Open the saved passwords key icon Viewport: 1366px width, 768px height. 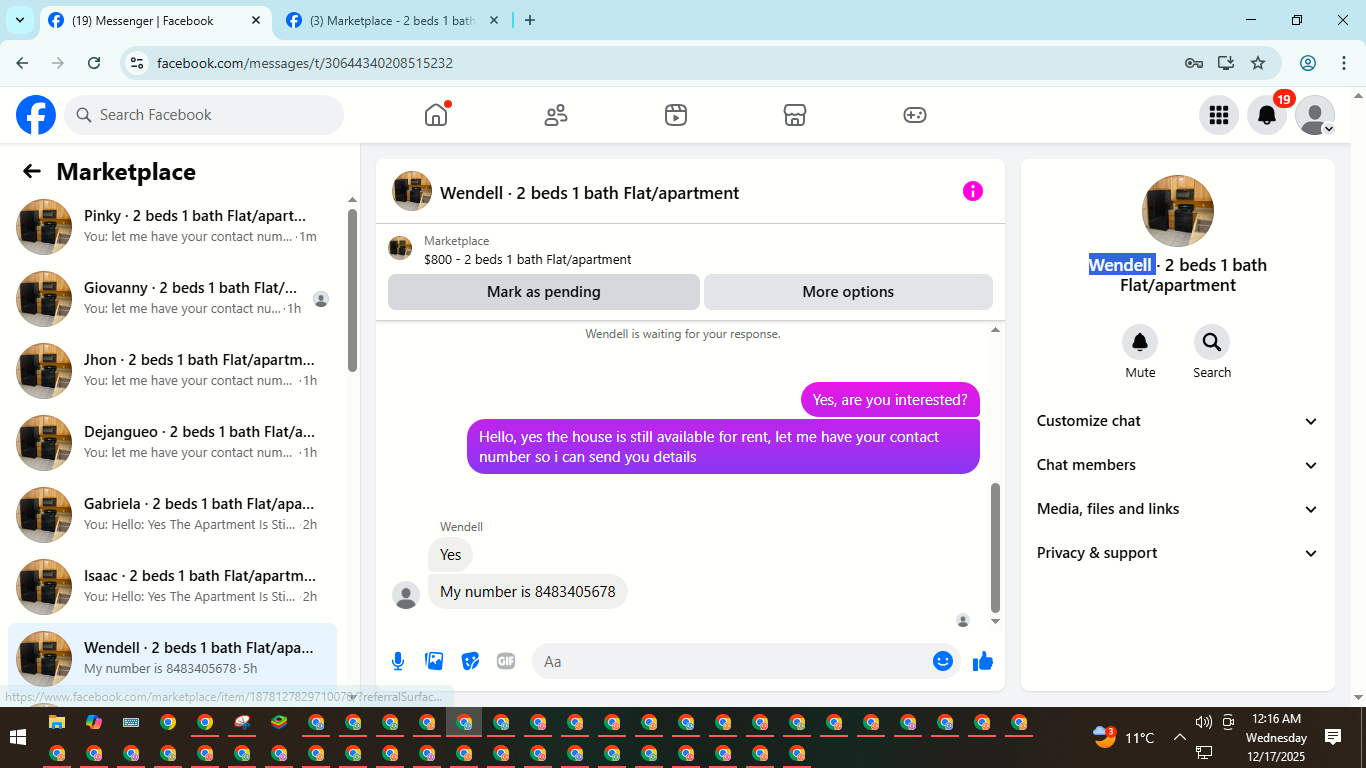click(x=1194, y=63)
